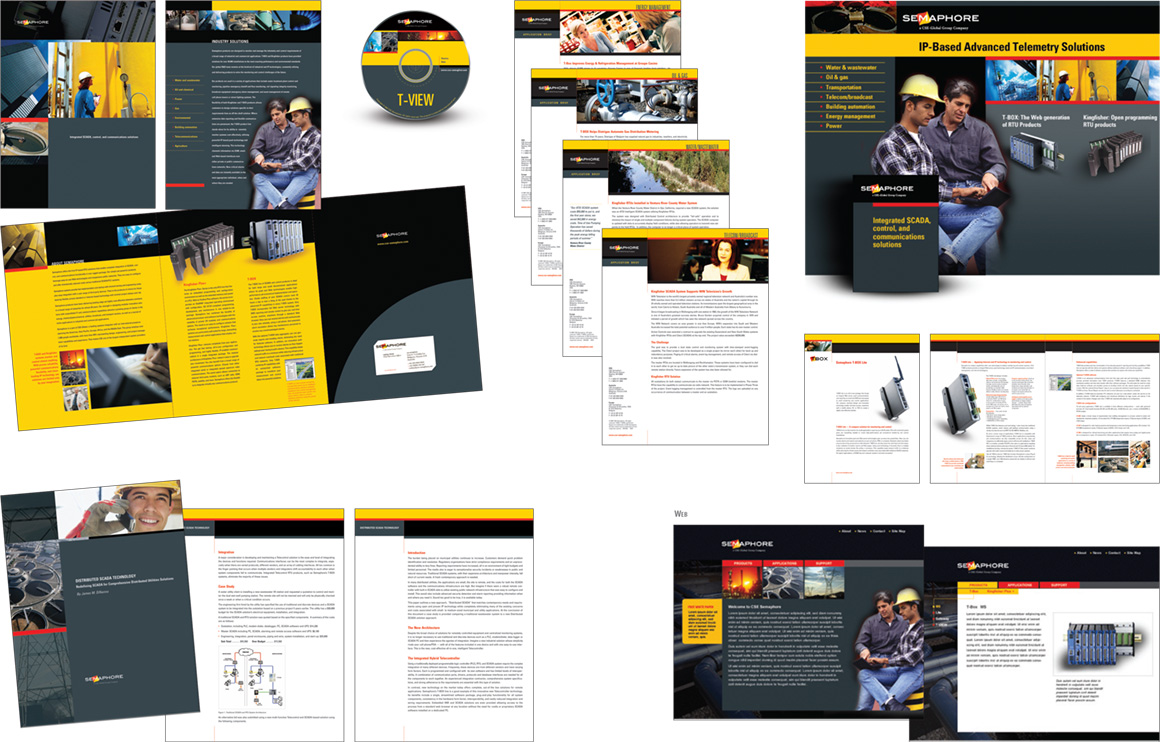Image resolution: width=1160 pixels, height=742 pixels.
Task: Click News link on Welcome to CSE Semaphore web page
Action: pos(861,531)
